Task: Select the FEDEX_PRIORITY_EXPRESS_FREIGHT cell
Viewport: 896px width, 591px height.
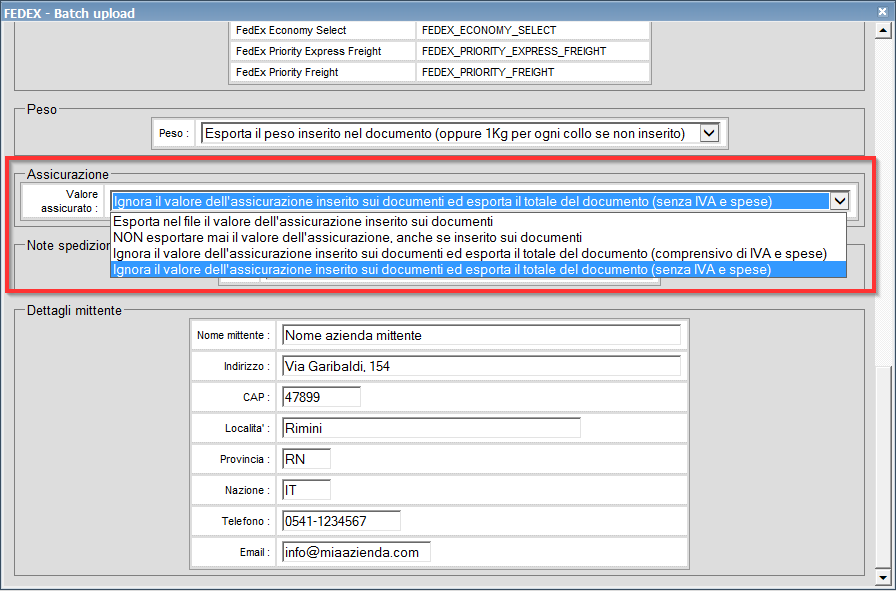Action: click(533, 51)
